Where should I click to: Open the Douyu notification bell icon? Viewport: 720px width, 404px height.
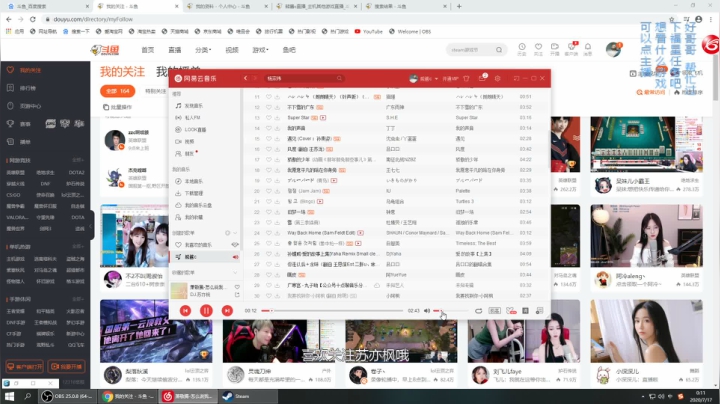coord(588,49)
